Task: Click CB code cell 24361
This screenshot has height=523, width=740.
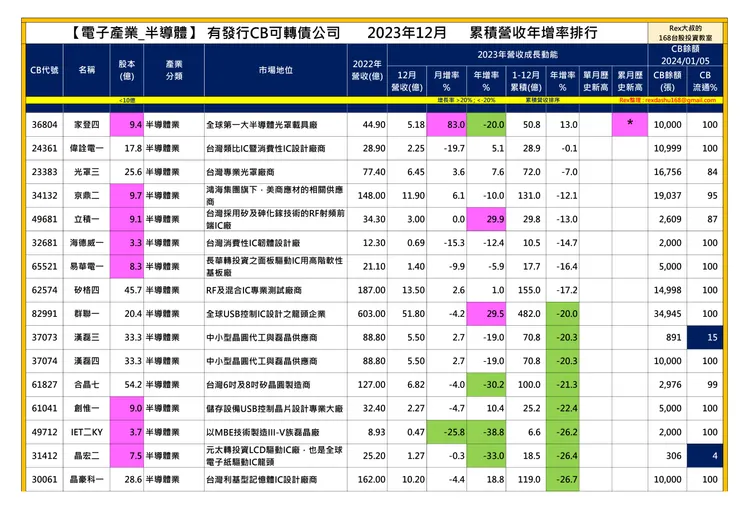Action: tap(44, 148)
